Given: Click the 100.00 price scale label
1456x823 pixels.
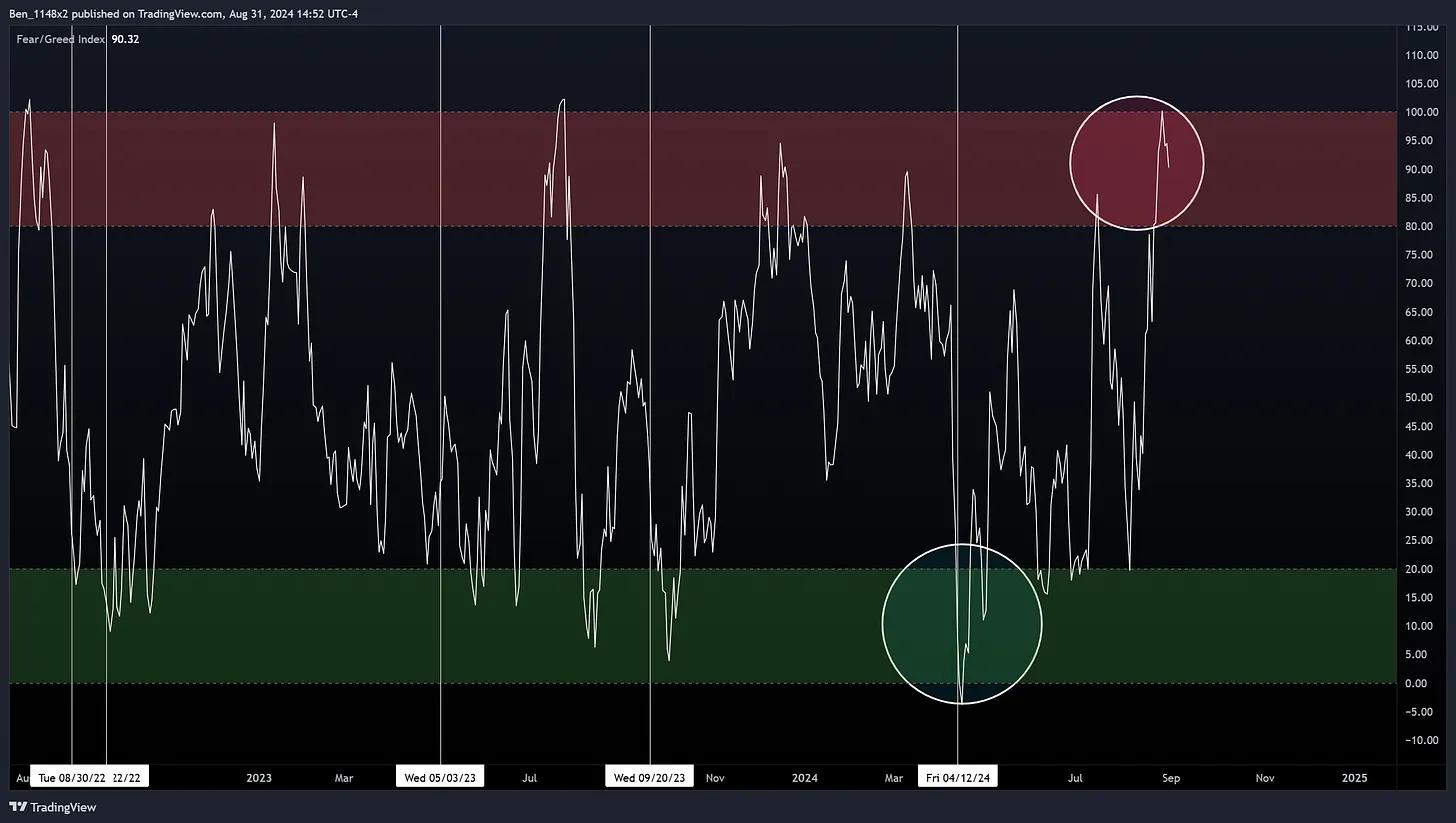Looking at the screenshot, I should pyautogui.click(x=1421, y=112).
